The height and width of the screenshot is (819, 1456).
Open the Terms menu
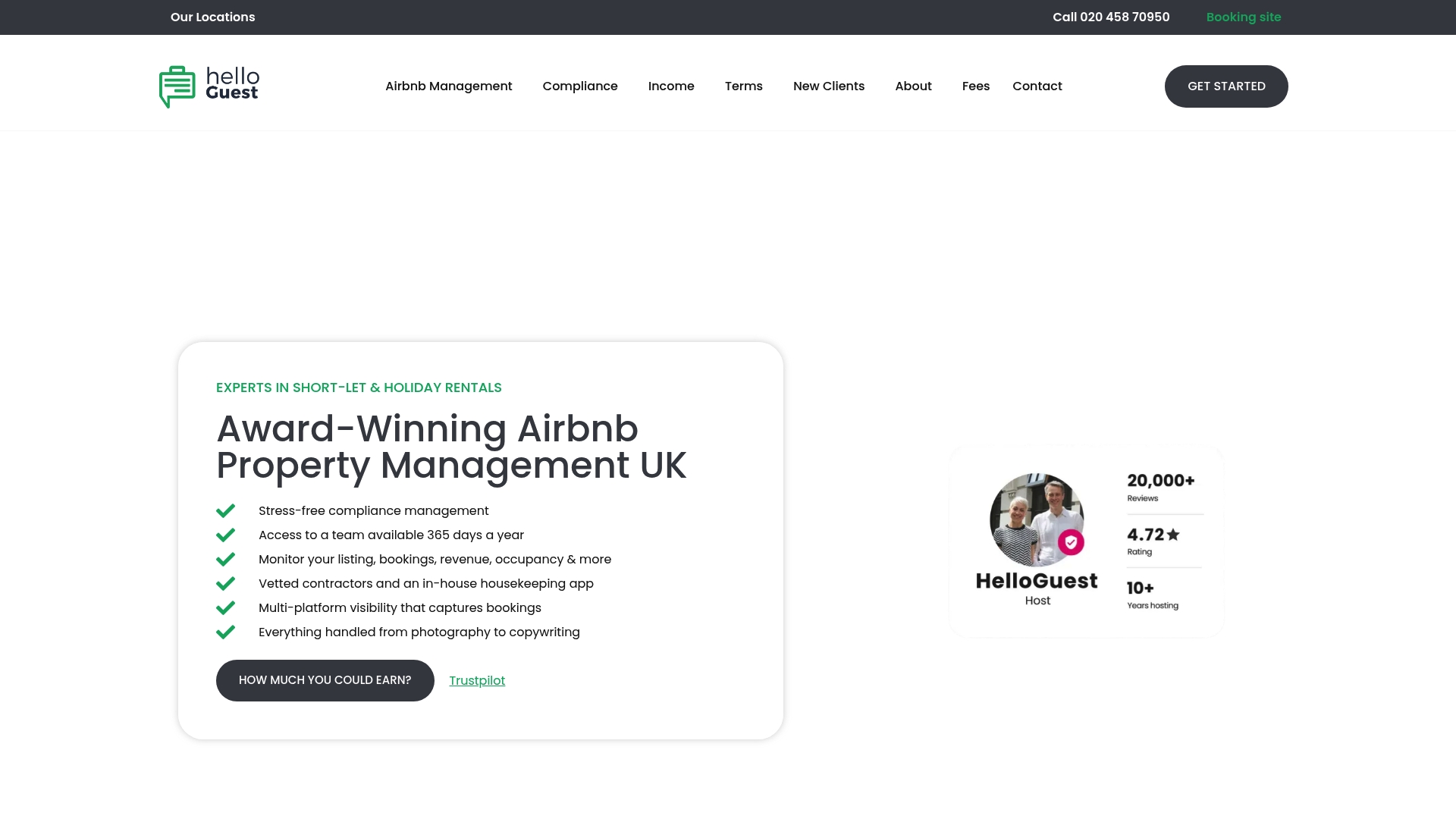[744, 86]
